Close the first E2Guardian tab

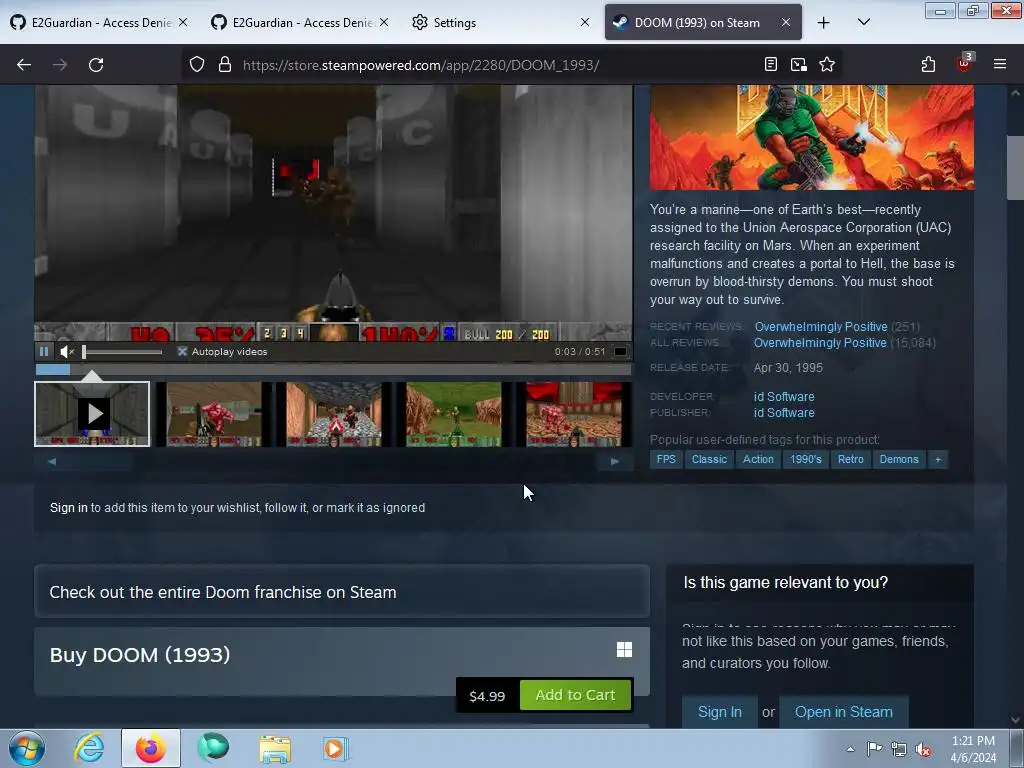click(183, 22)
